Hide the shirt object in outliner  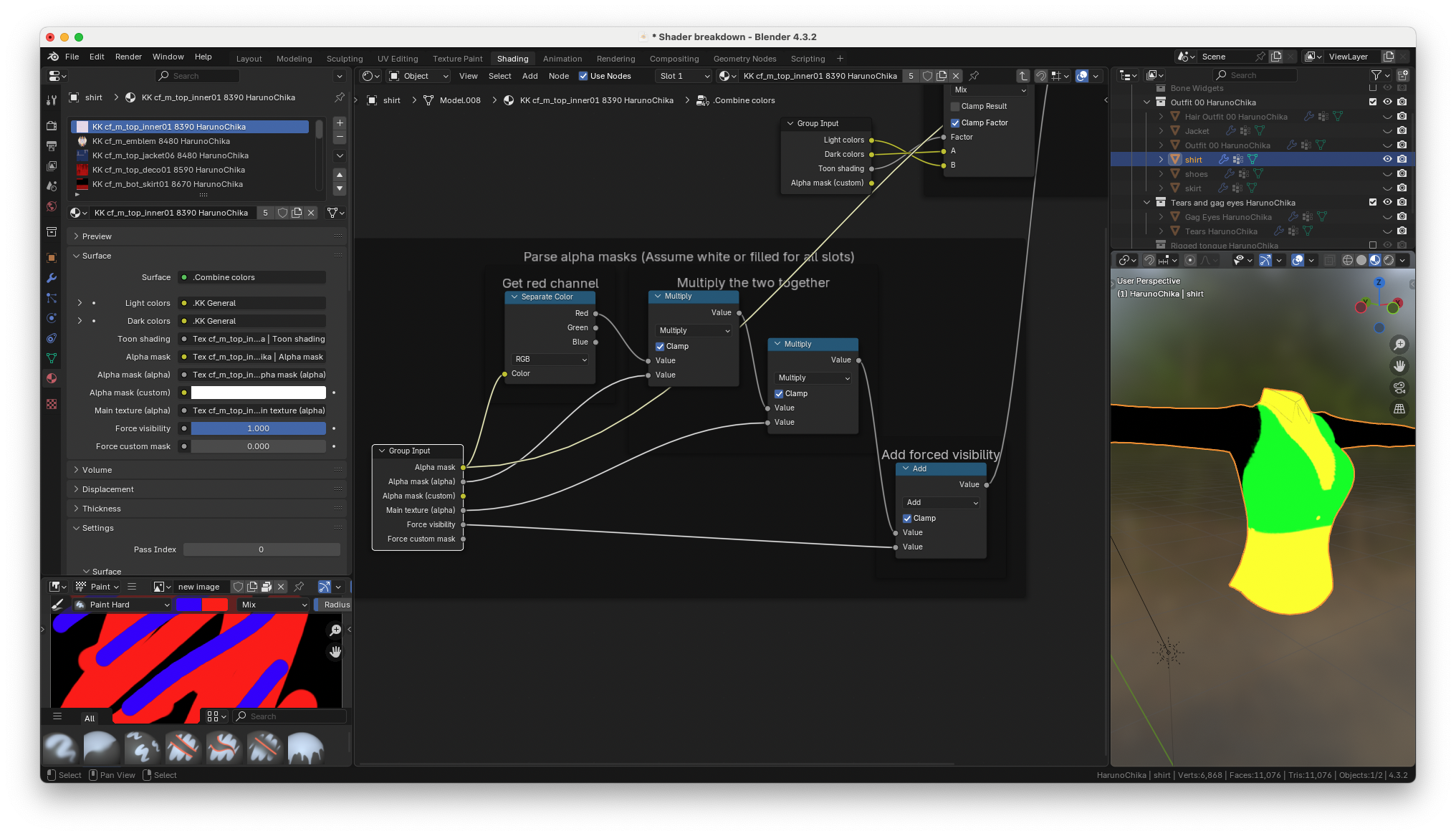pyautogui.click(x=1387, y=160)
